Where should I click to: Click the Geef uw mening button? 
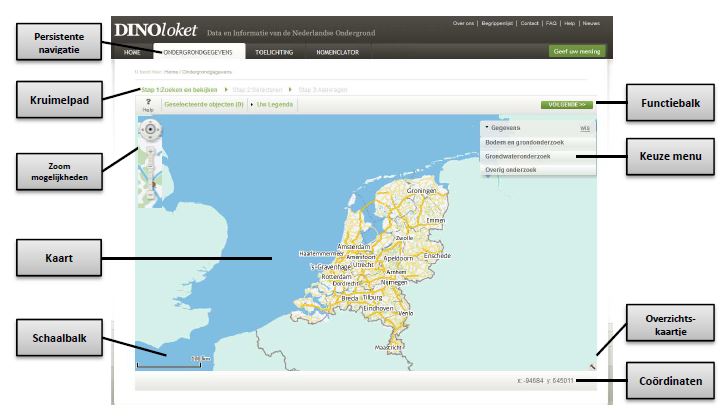(577, 51)
